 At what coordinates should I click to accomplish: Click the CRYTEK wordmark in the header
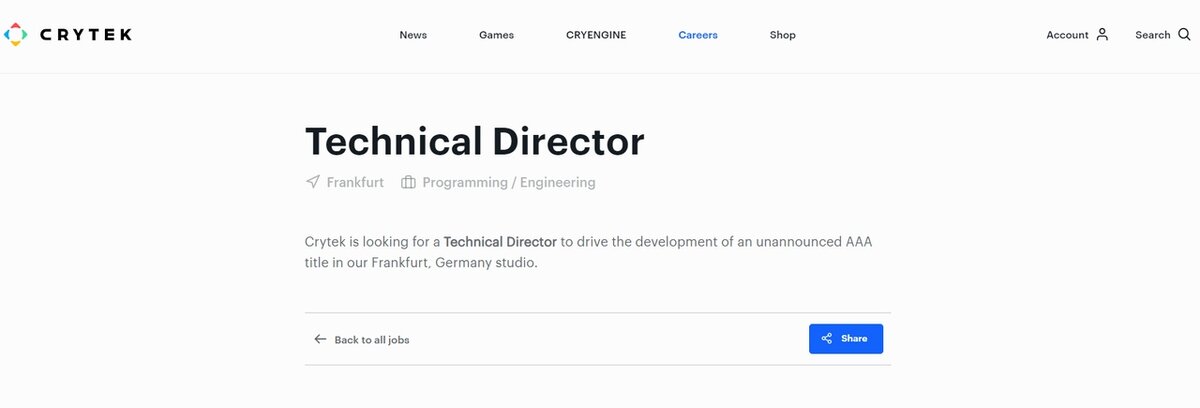coord(86,35)
